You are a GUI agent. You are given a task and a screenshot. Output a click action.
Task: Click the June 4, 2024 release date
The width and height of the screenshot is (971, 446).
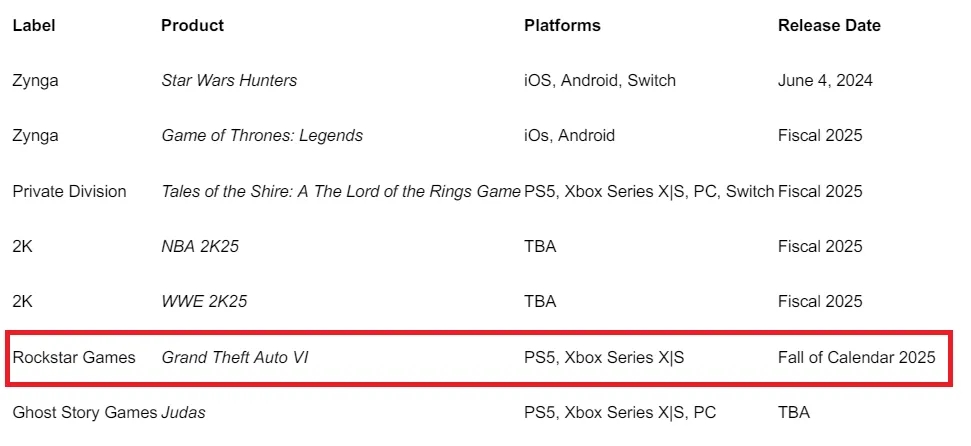[x=825, y=80]
